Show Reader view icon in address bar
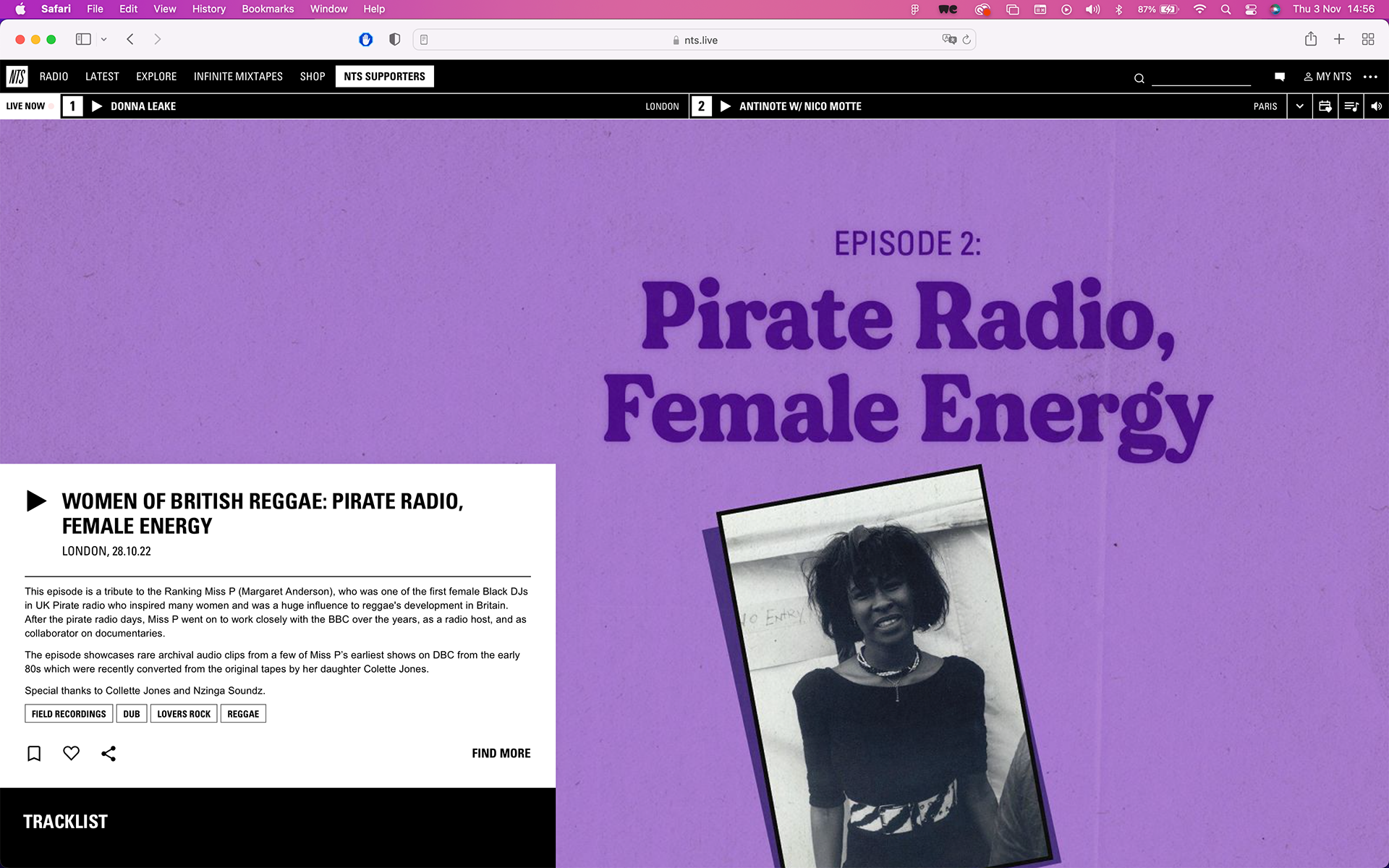Image resolution: width=1389 pixels, height=868 pixels. (424, 40)
